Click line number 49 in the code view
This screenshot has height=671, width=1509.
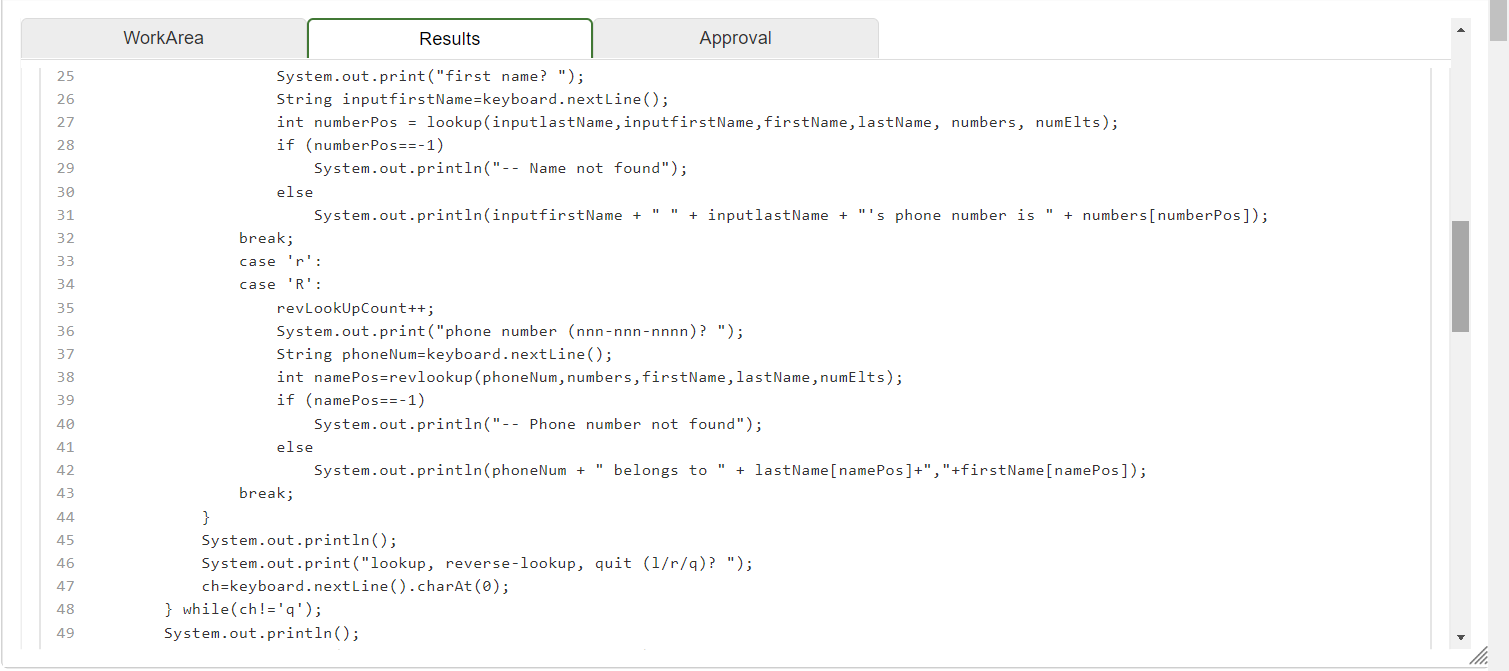point(65,632)
